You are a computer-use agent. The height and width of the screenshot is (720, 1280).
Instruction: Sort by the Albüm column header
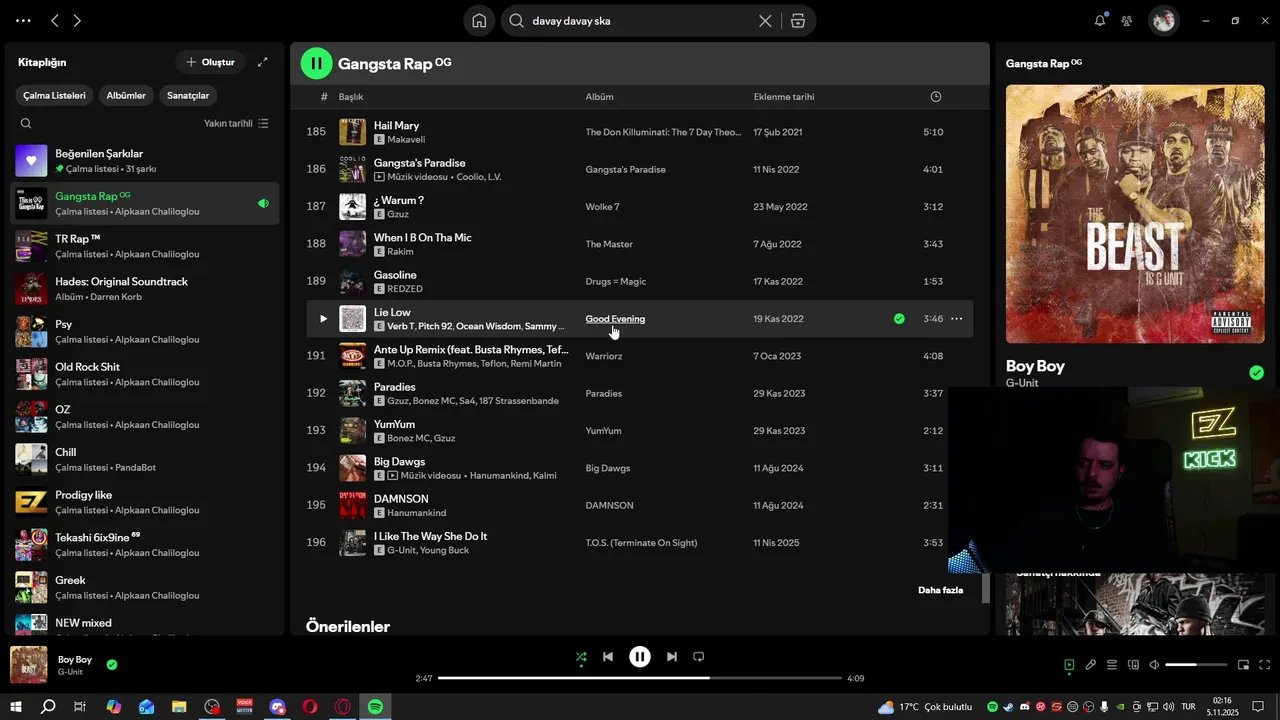[x=600, y=97]
